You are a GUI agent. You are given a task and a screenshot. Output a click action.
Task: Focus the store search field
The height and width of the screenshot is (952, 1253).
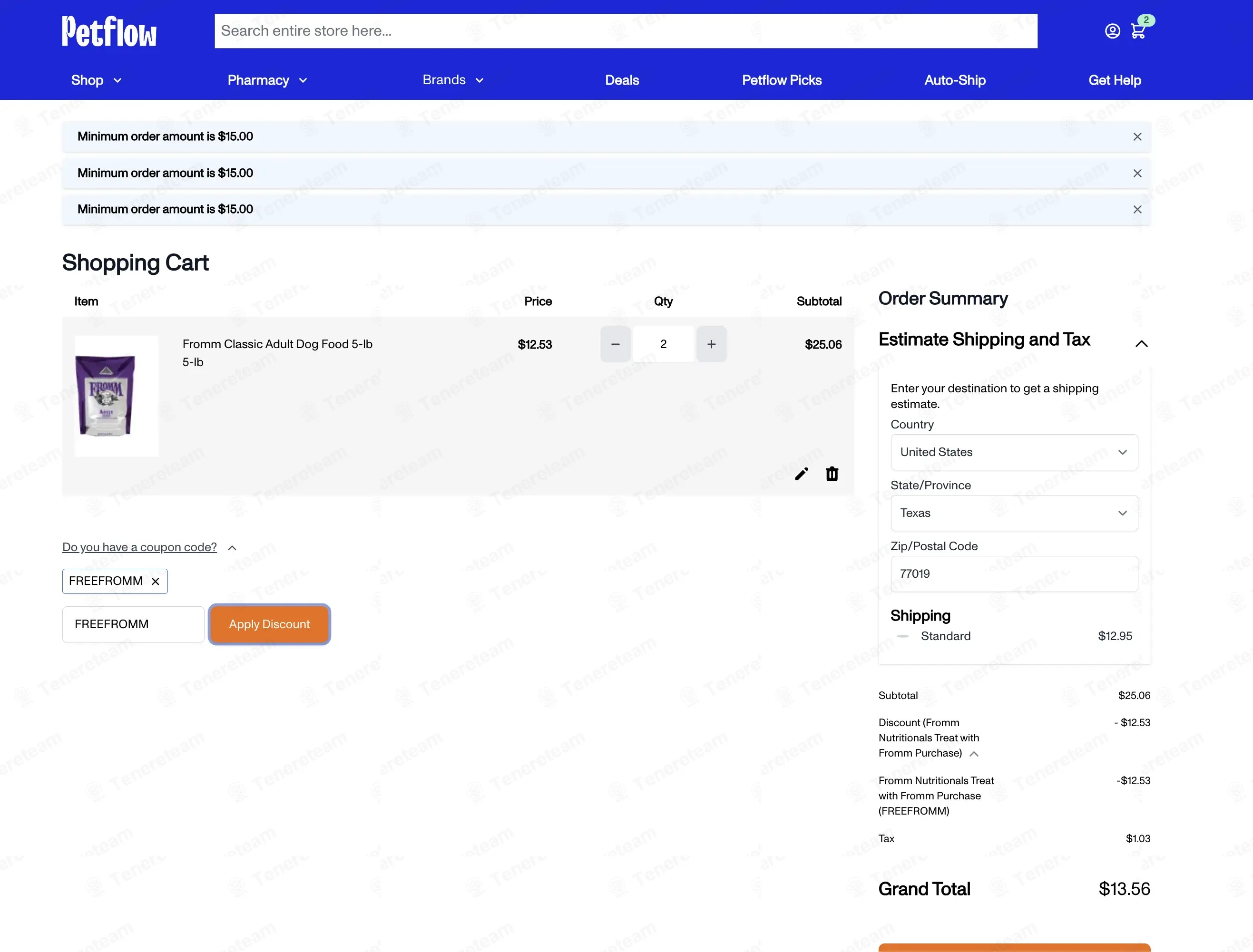(626, 31)
